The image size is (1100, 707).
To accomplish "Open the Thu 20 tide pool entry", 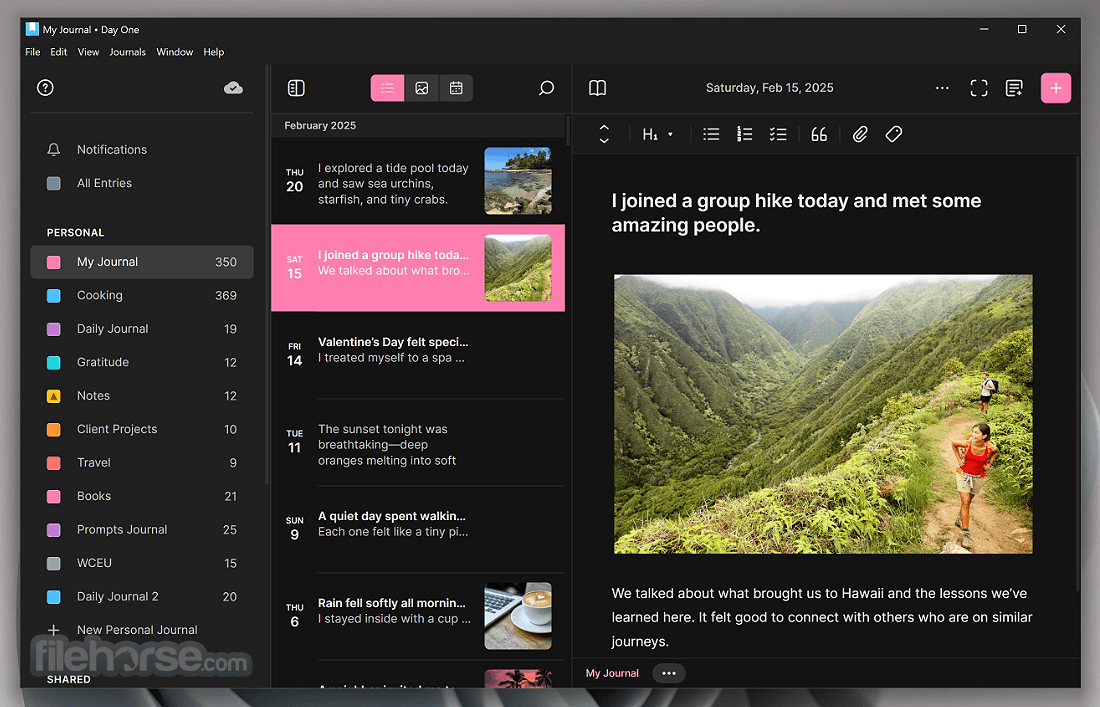I will click(x=418, y=181).
